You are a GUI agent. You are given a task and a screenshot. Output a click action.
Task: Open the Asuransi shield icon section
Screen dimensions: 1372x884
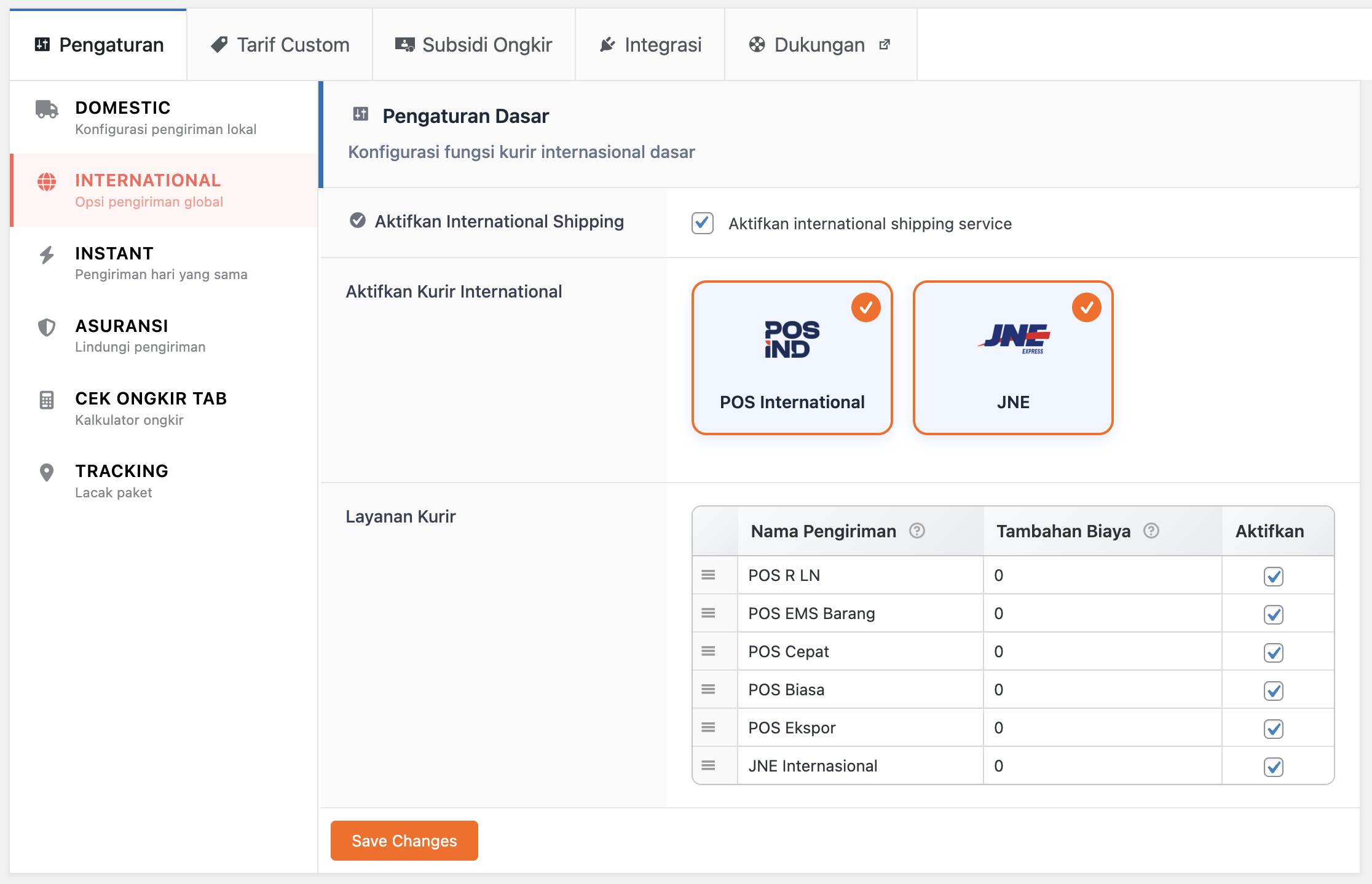tap(47, 327)
